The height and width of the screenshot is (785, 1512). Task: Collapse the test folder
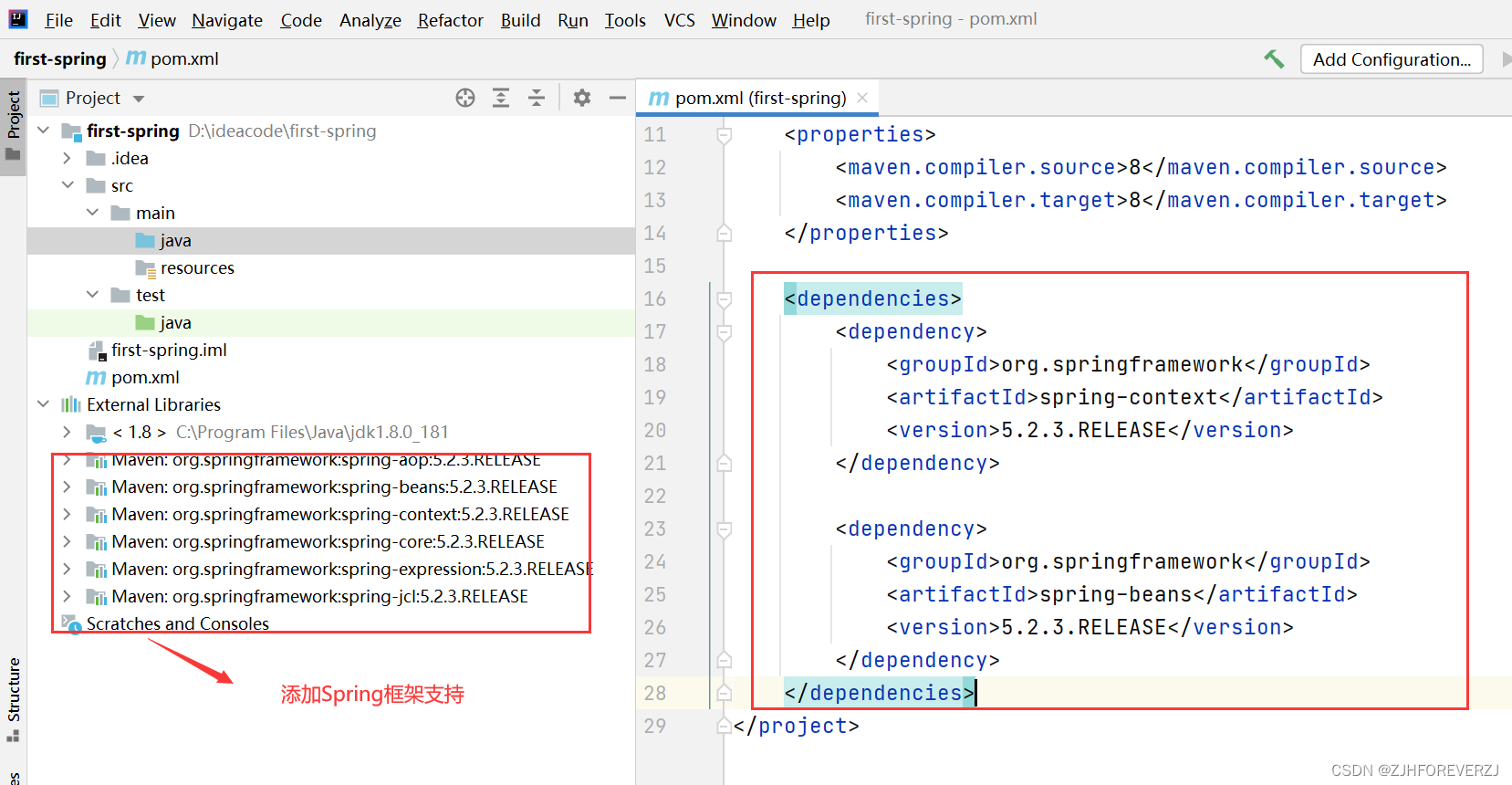click(x=92, y=295)
